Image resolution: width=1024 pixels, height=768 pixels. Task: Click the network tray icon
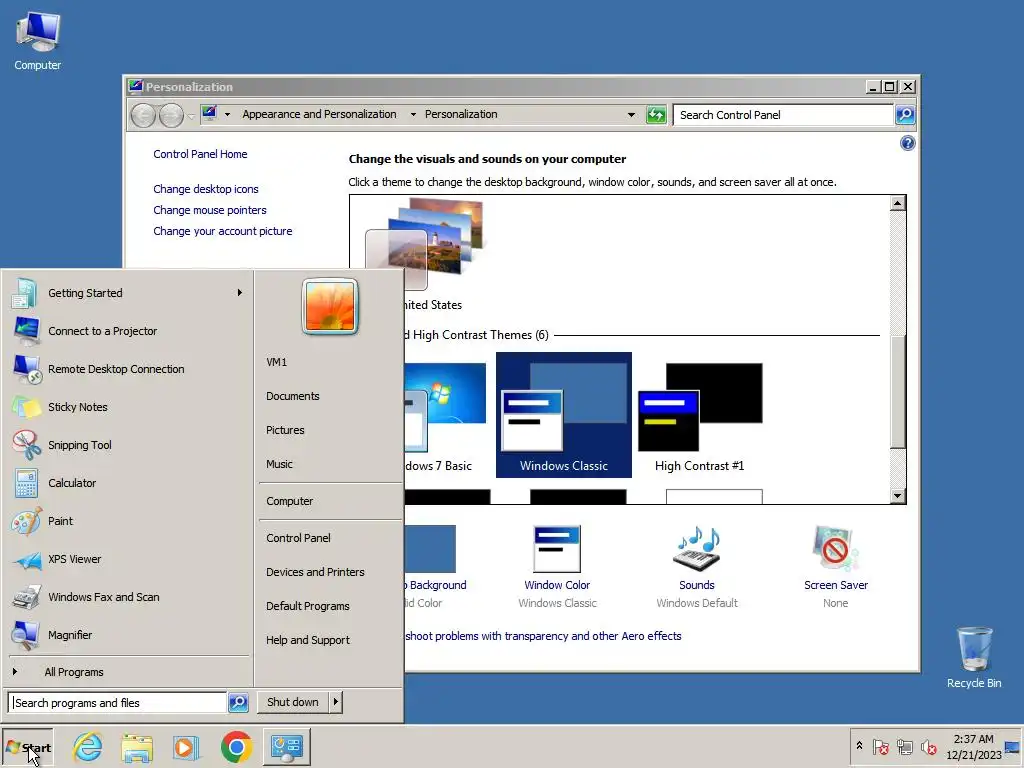click(x=904, y=747)
